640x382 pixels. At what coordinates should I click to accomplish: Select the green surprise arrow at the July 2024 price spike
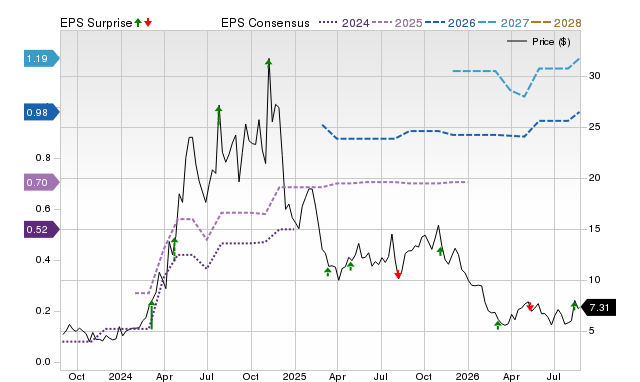coord(219,115)
